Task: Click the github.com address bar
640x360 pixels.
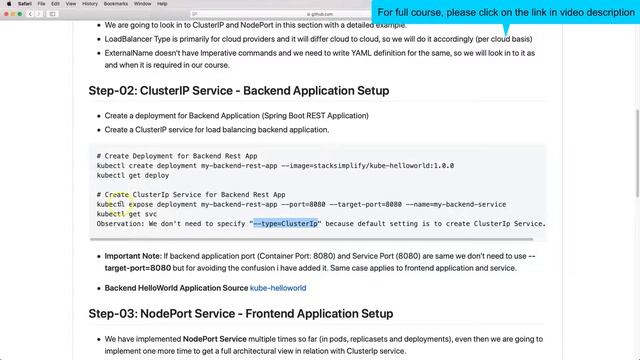Action: coord(282,14)
